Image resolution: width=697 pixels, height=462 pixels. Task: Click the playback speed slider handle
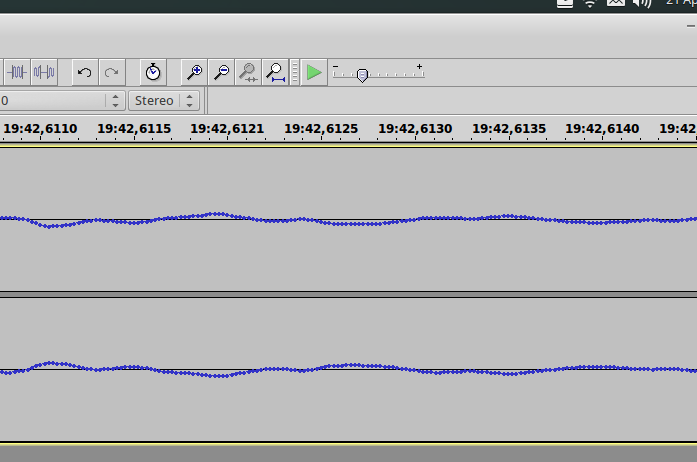pos(362,75)
